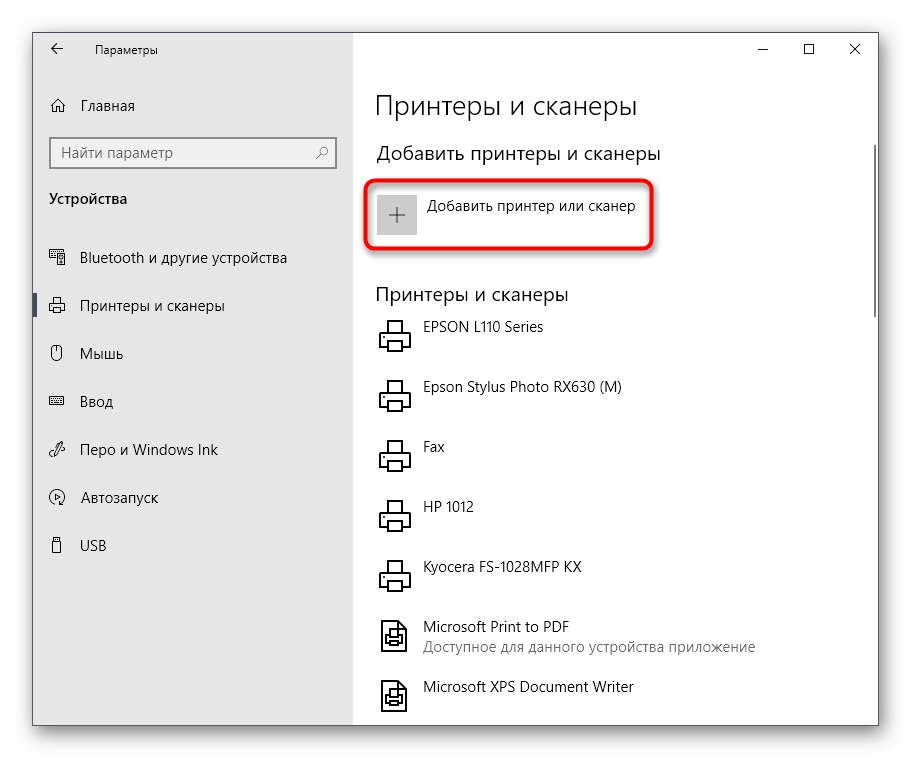Click the Microsoft XPS Document Writer icon
The height and width of the screenshot is (758, 911).
coord(394,695)
